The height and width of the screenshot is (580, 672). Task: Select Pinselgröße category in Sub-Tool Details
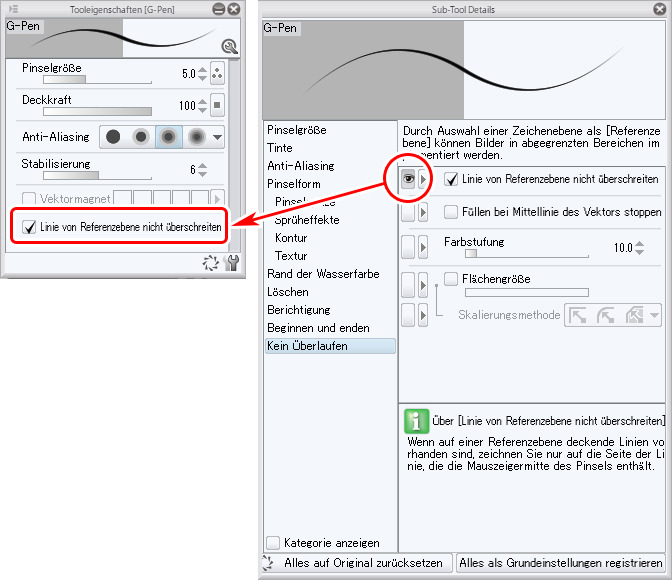click(x=330, y=130)
